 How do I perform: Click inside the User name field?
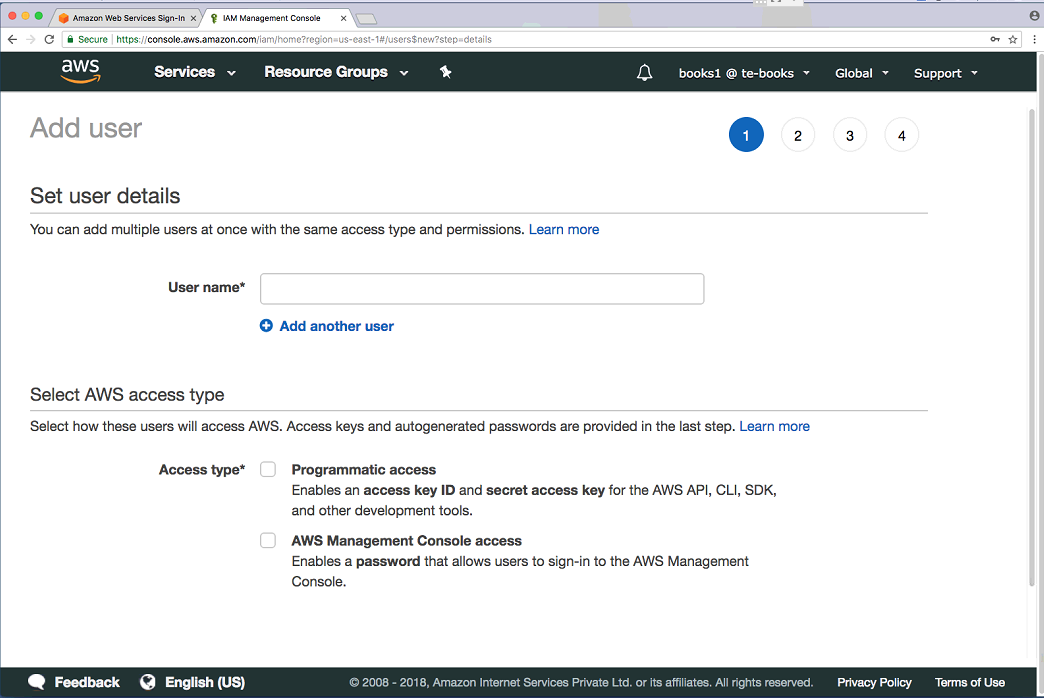point(482,288)
